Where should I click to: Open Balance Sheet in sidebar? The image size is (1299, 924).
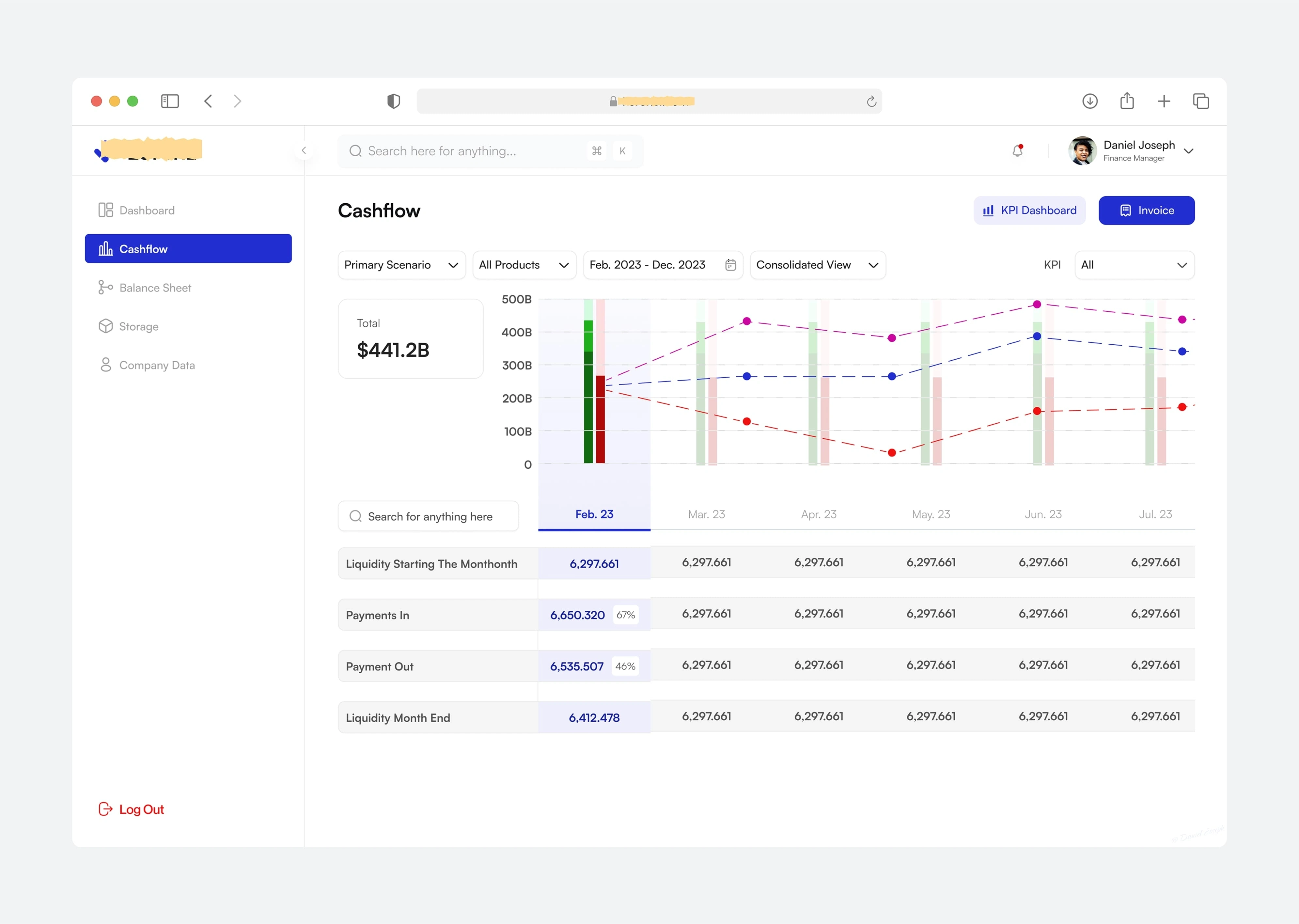click(155, 288)
